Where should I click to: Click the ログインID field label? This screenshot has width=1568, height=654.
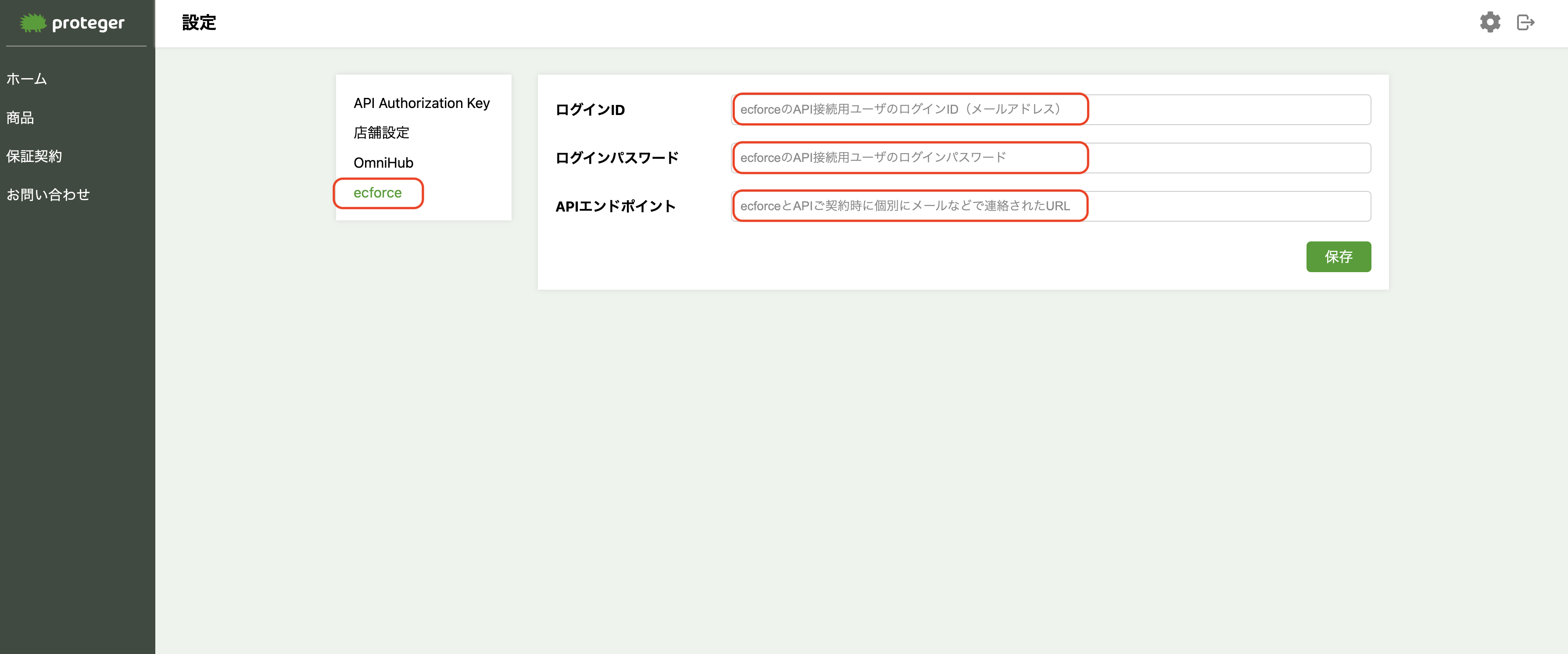click(x=590, y=110)
